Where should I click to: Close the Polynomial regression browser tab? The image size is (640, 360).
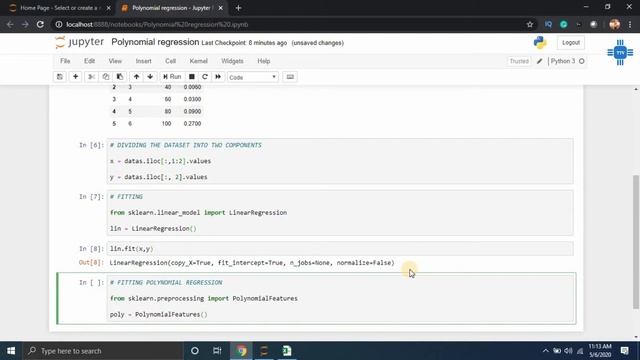tap(220, 8)
